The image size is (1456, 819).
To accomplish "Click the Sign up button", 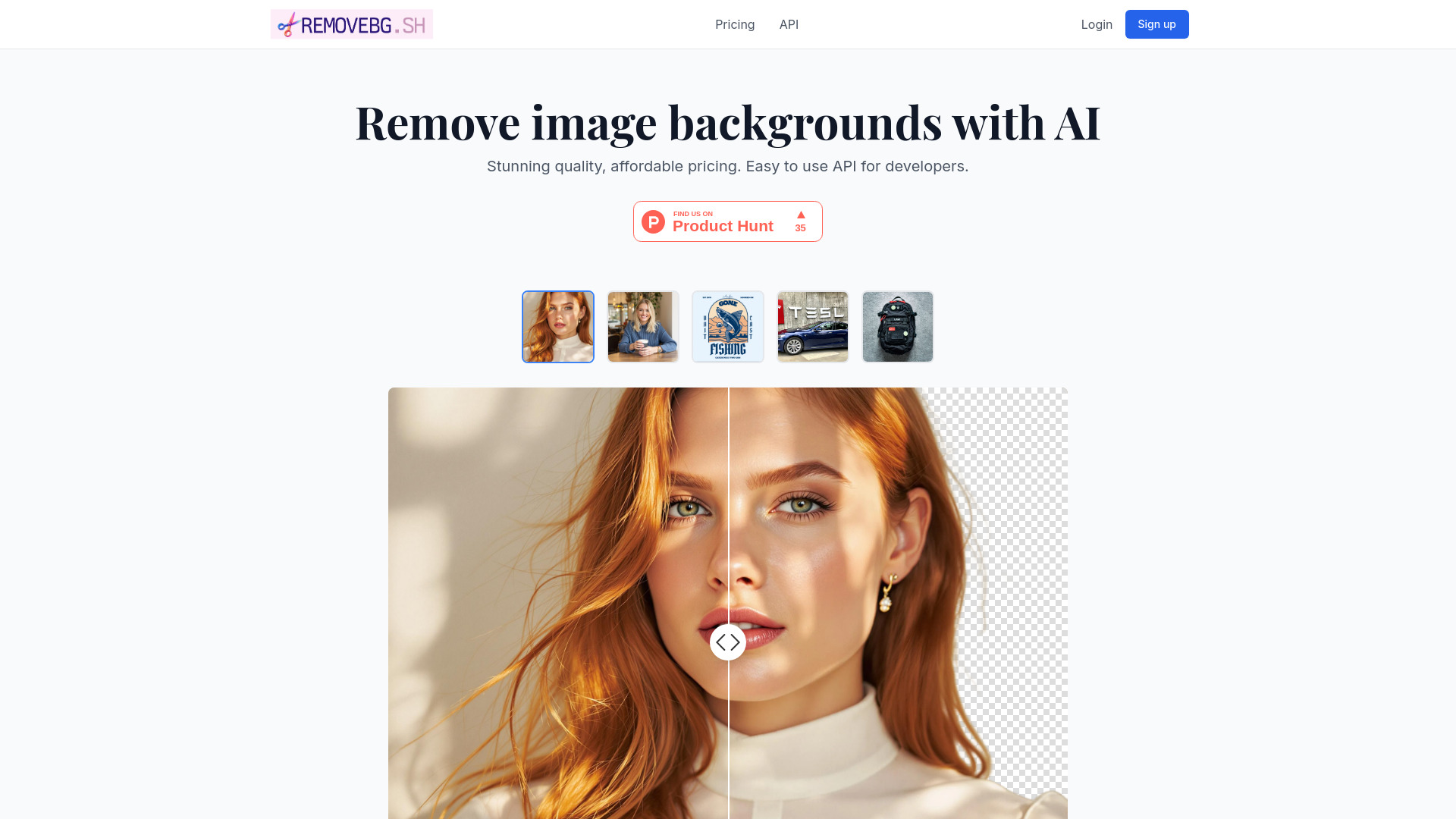I will tap(1156, 24).
